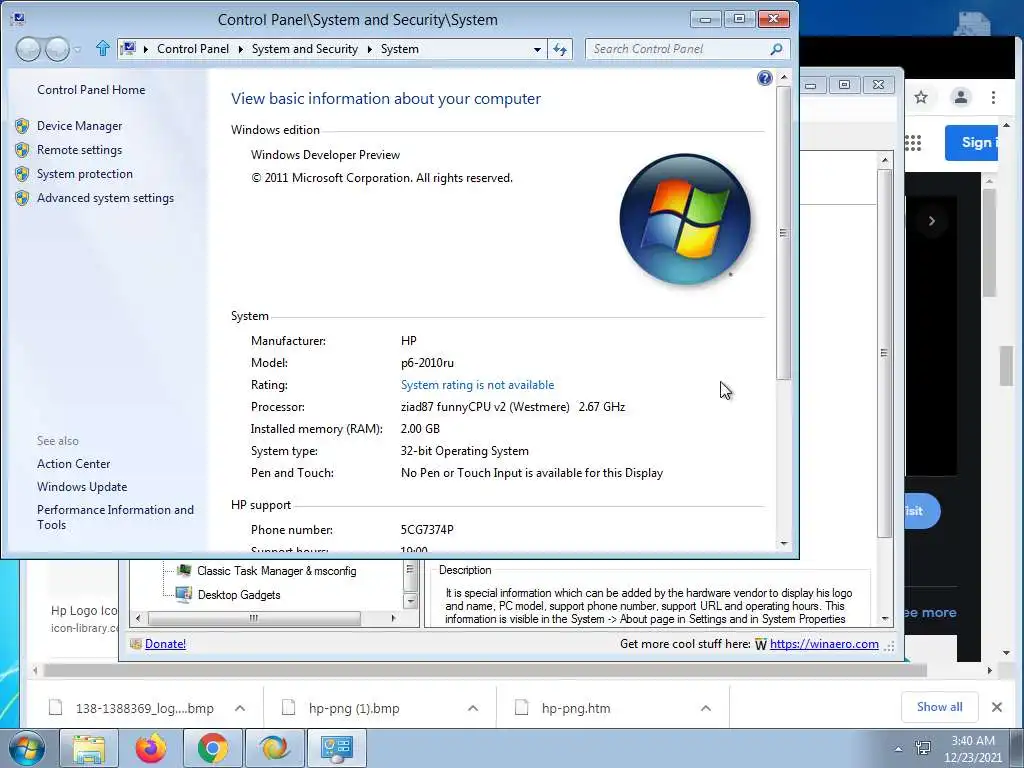Open the Windows Start button
Viewport: 1024px width, 768px height.
26,748
